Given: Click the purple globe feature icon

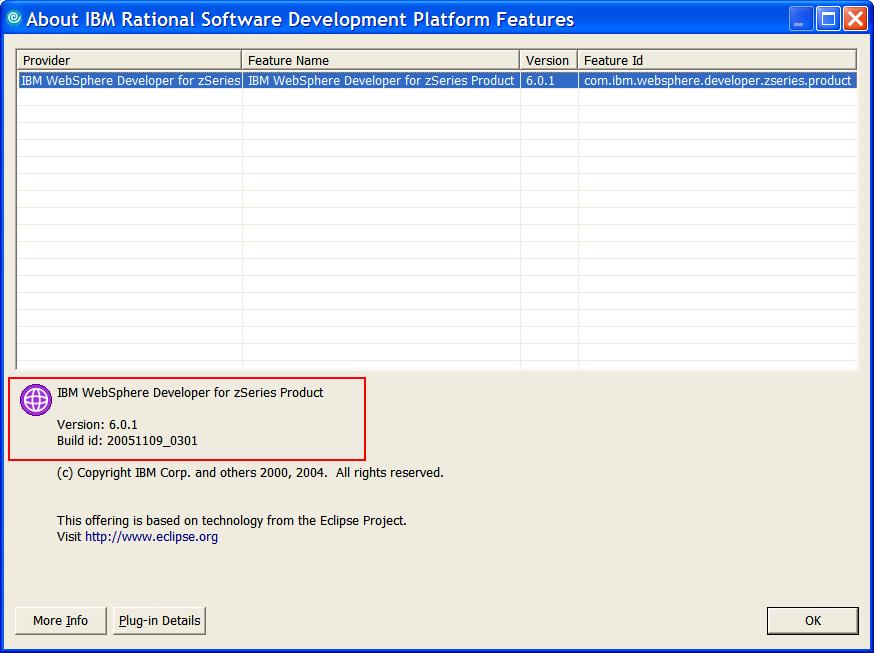Looking at the screenshot, I should click(x=36, y=400).
